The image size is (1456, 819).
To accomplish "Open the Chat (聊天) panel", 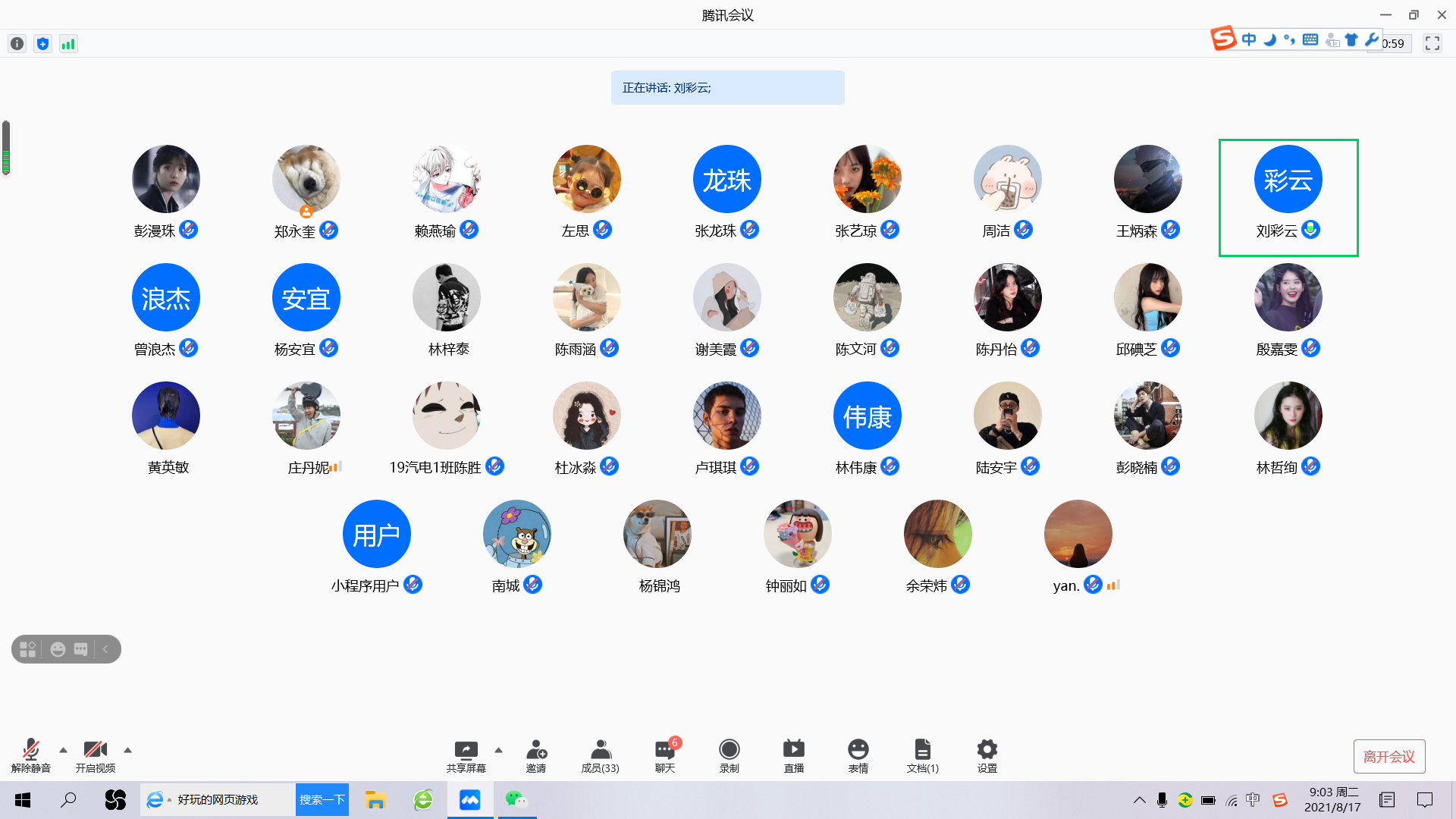I will pyautogui.click(x=665, y=755).
